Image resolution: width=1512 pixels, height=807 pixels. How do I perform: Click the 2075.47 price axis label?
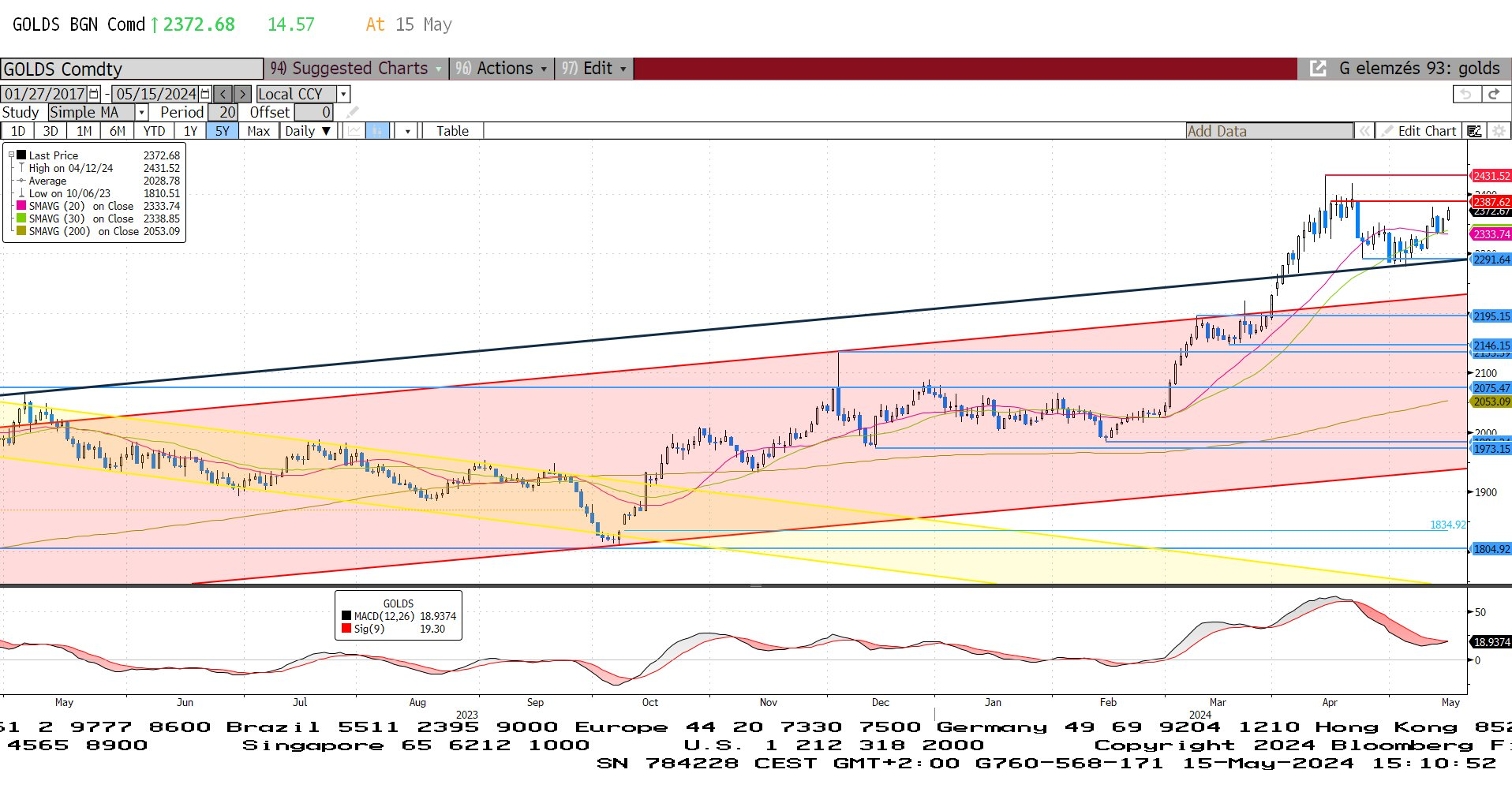pyautogui.click(x=1491, y=388)
